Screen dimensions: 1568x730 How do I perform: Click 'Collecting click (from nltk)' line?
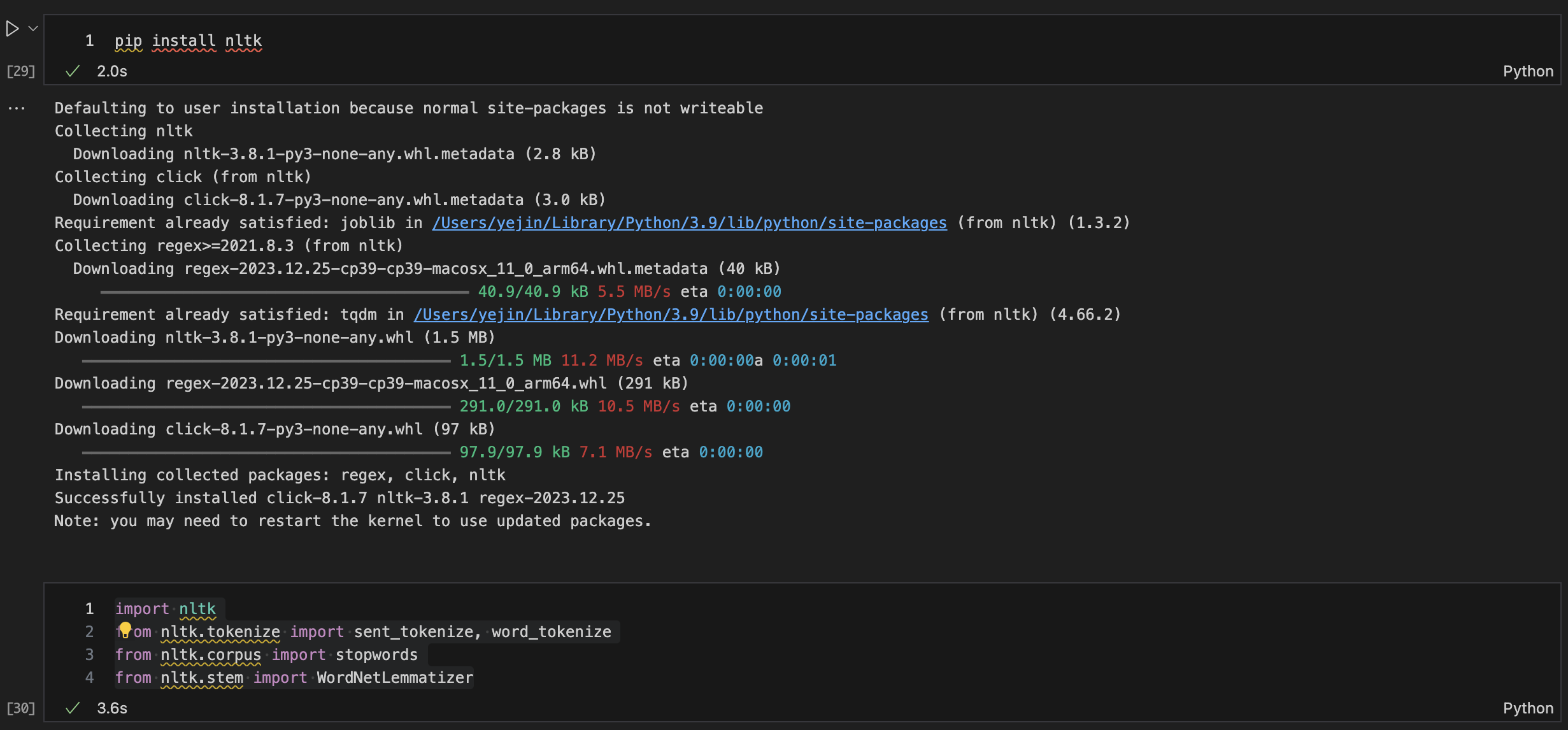[183, 177]
